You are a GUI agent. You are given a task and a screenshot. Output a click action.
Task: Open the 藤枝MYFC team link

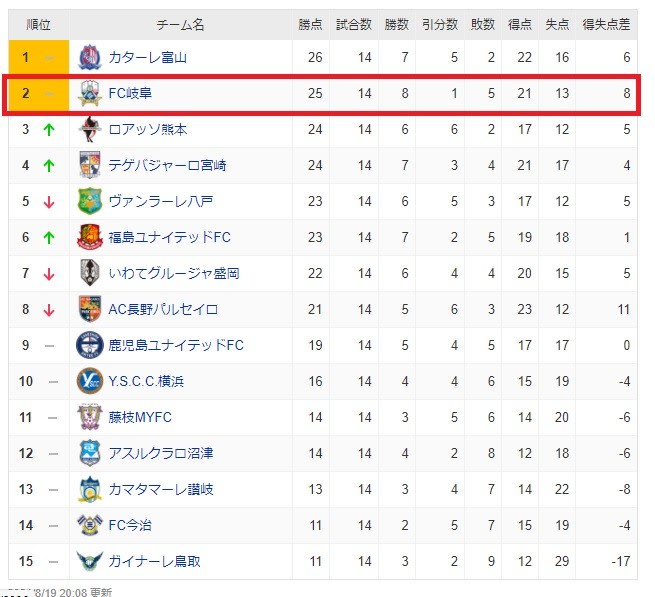[140, 417]
